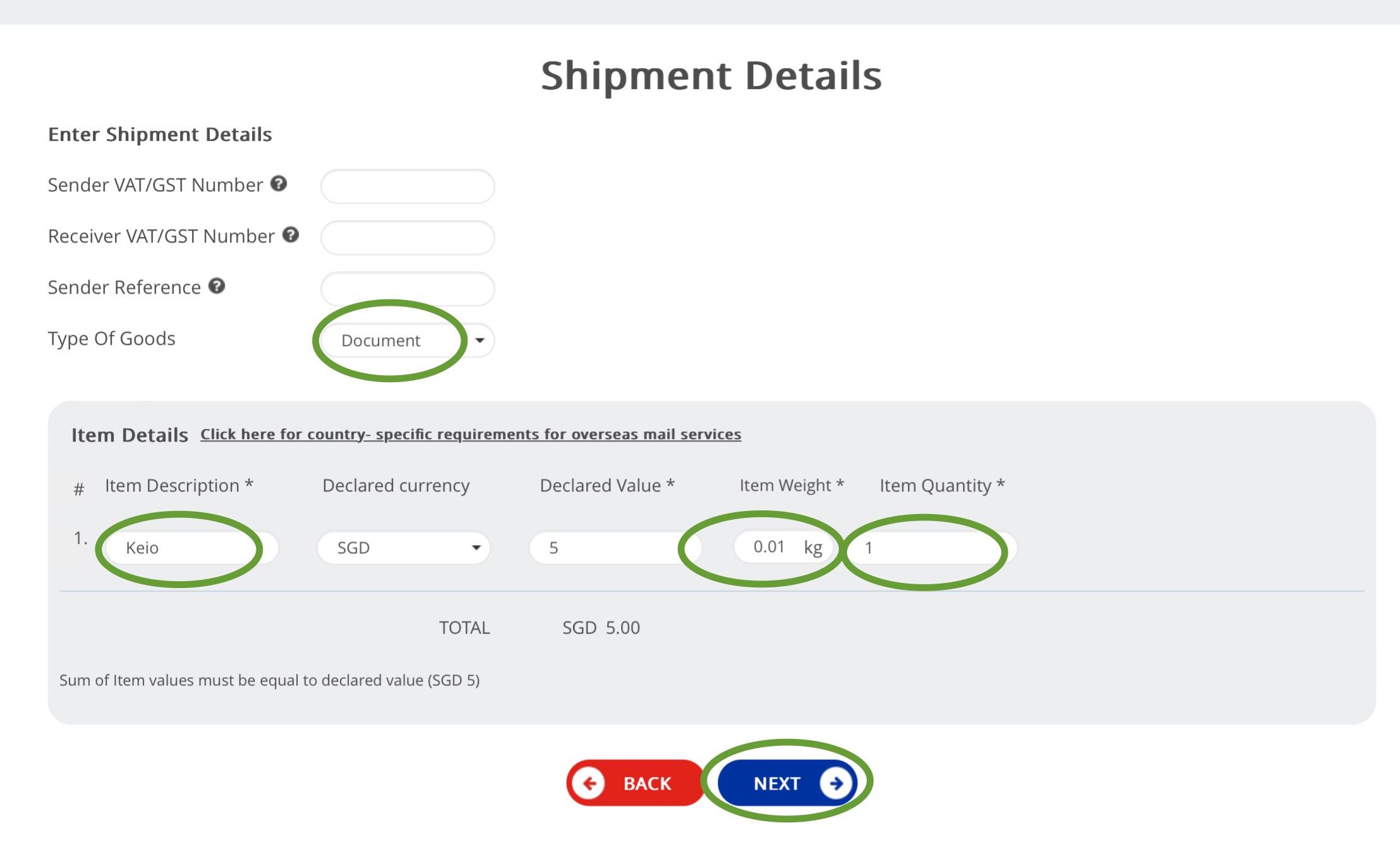Screen dimensions: 1400x847
Task: Click the NEXT button
Action: 787,783
